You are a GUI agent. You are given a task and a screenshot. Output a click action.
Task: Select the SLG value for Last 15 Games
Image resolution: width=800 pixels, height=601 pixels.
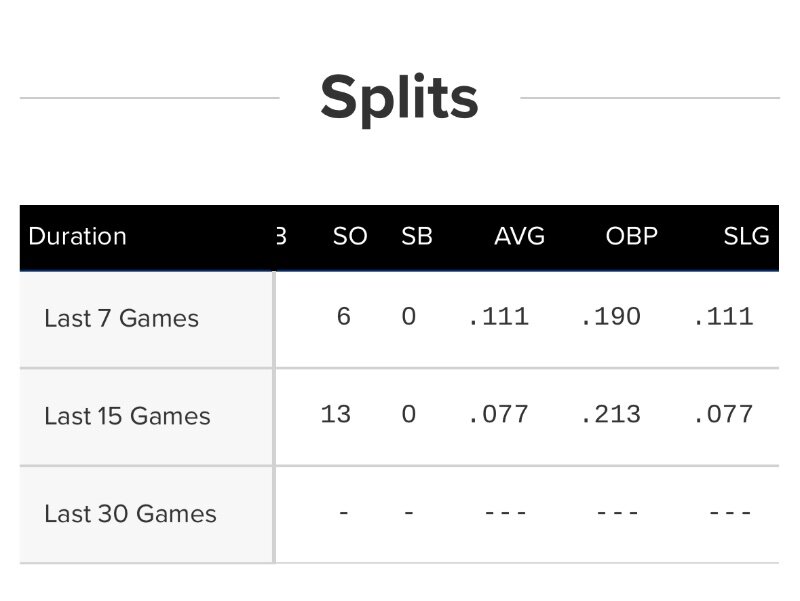point(723,414)
